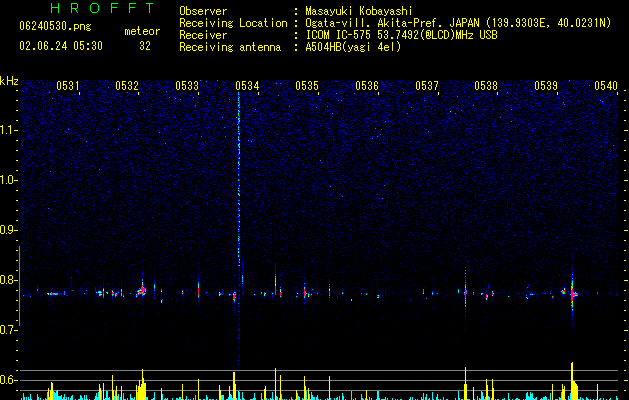The image size is (629, 400).
Task: Click the 1.1 kHz axis label
Action: coord(7,130)
